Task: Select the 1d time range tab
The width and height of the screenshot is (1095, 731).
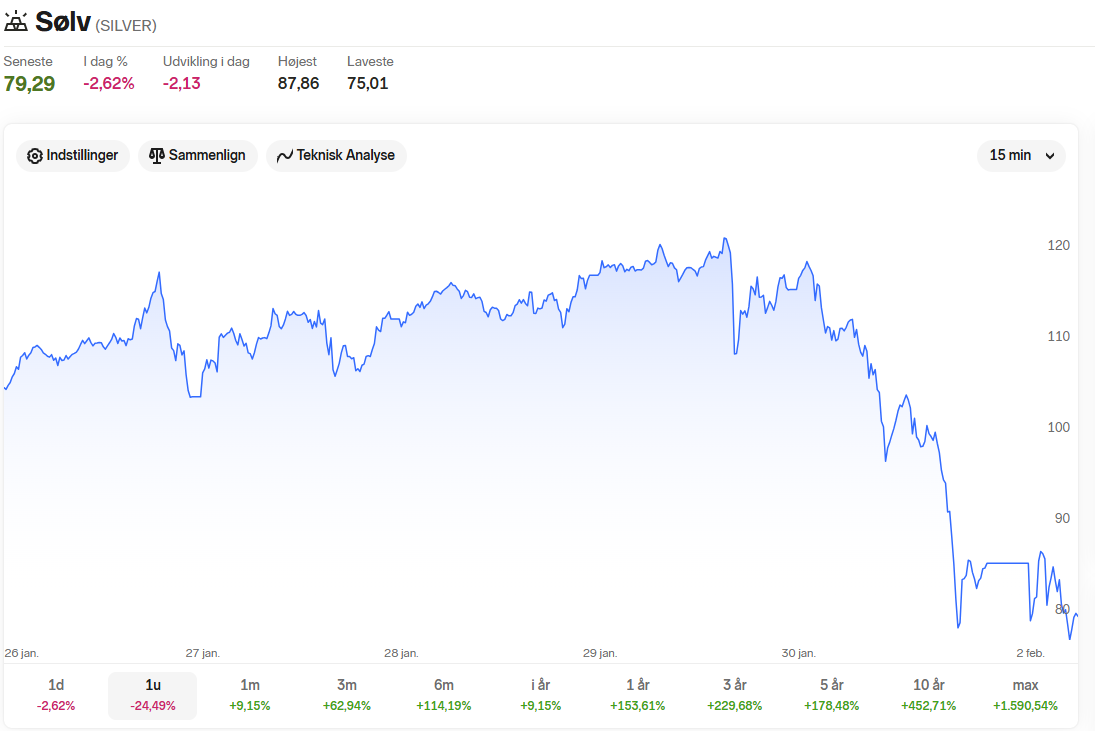Action: tap(56, 695)
